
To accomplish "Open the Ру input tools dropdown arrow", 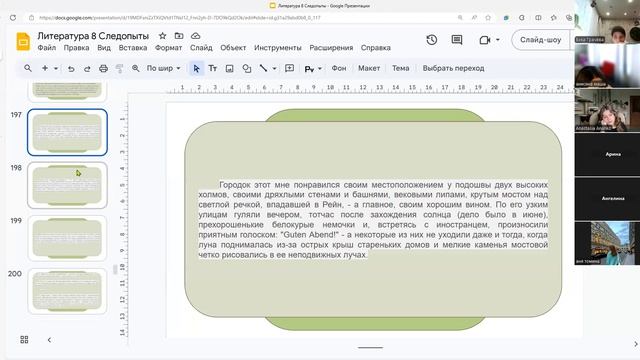I will 320,69.
